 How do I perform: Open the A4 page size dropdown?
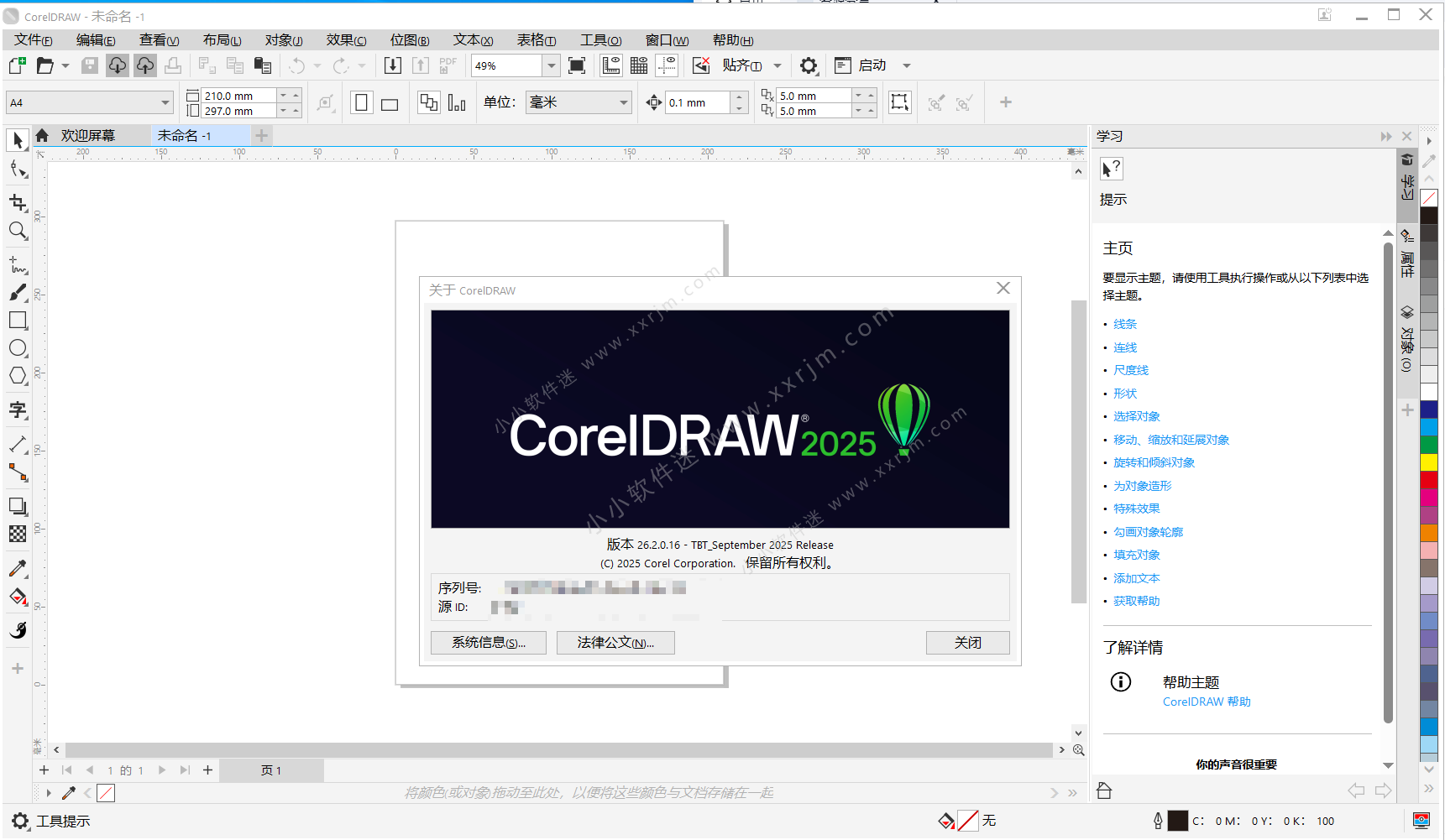(165, 102)
